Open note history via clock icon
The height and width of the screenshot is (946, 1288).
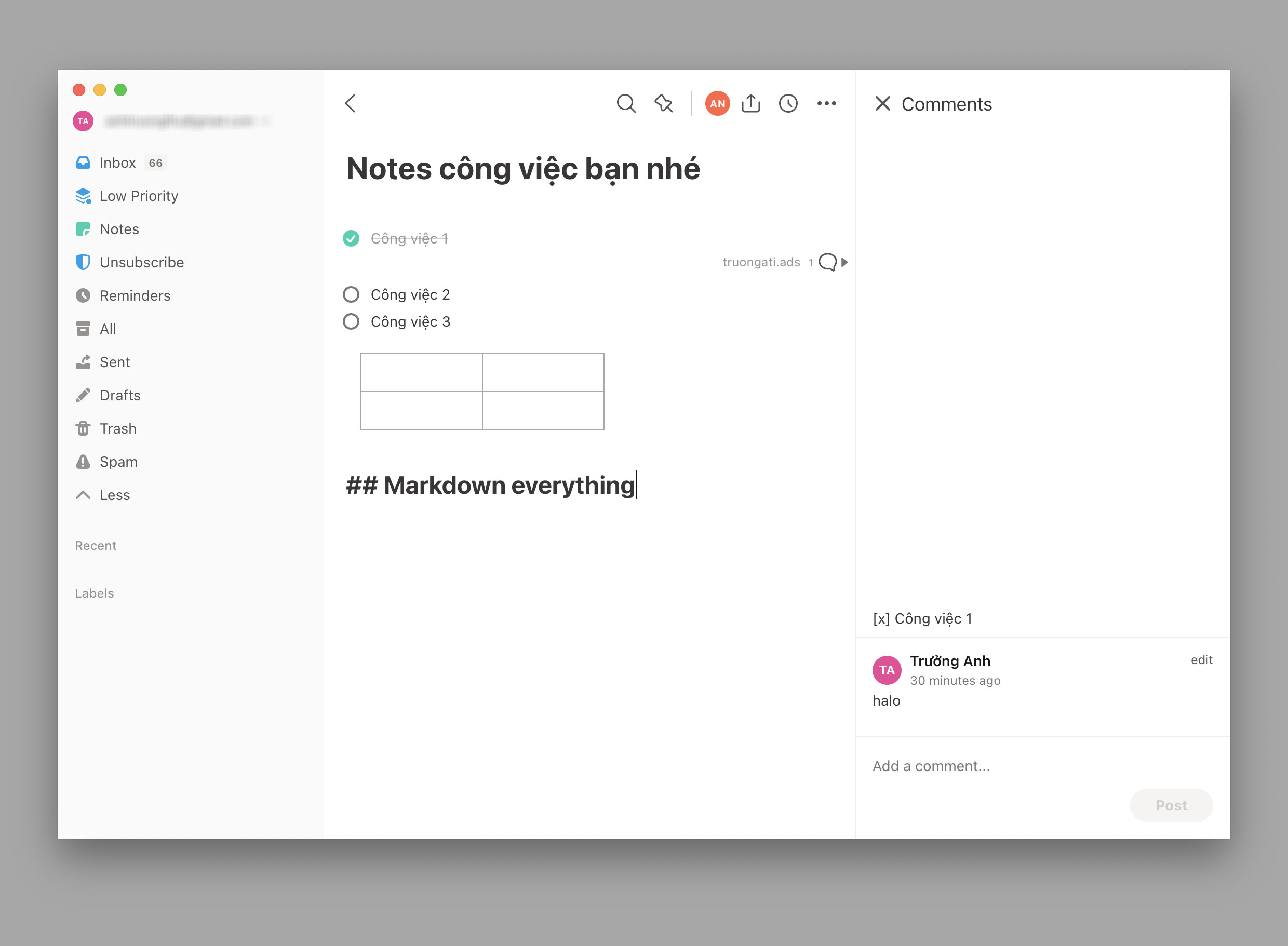[788, 104]
